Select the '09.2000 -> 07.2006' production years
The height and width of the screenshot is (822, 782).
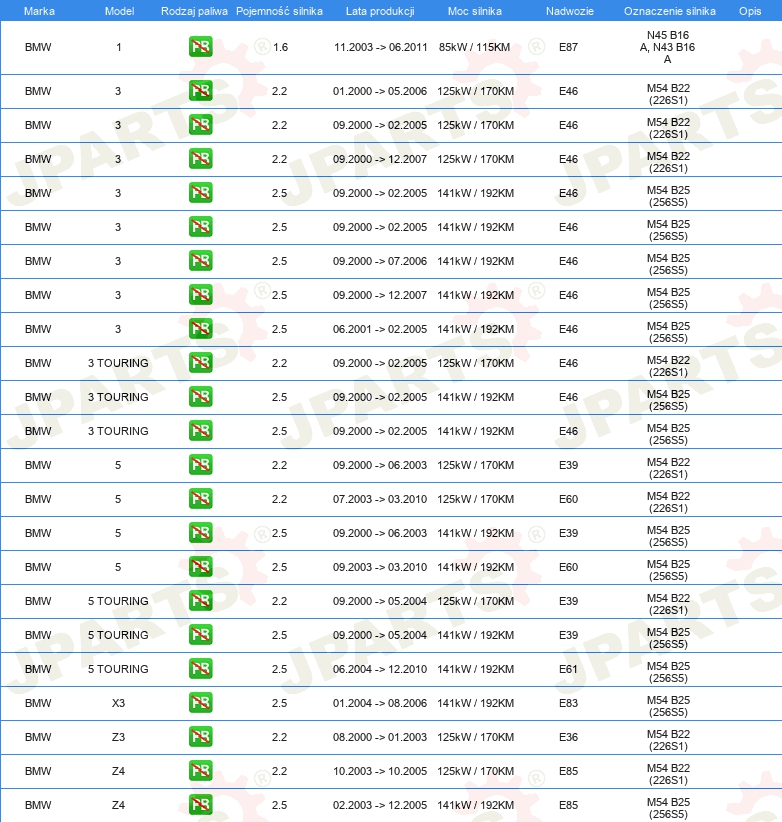click(x=380, y=261)
